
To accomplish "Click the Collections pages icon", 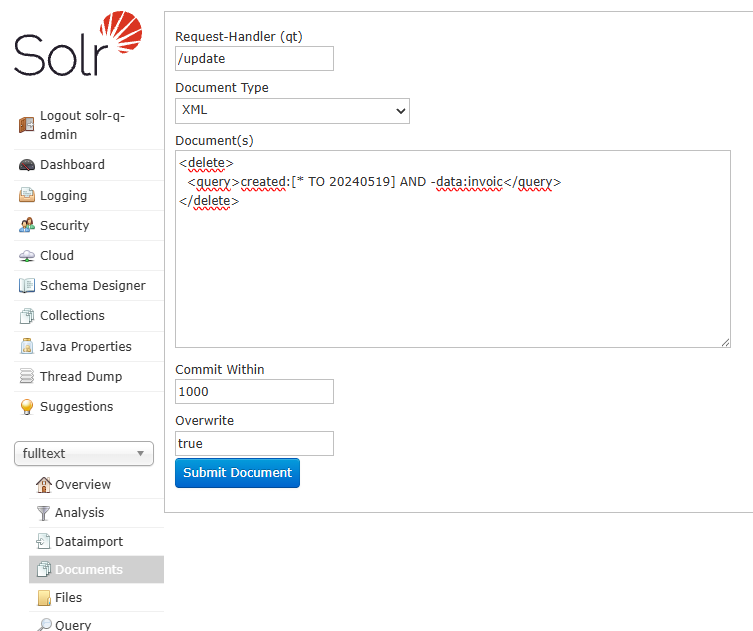I will (26, 316).
